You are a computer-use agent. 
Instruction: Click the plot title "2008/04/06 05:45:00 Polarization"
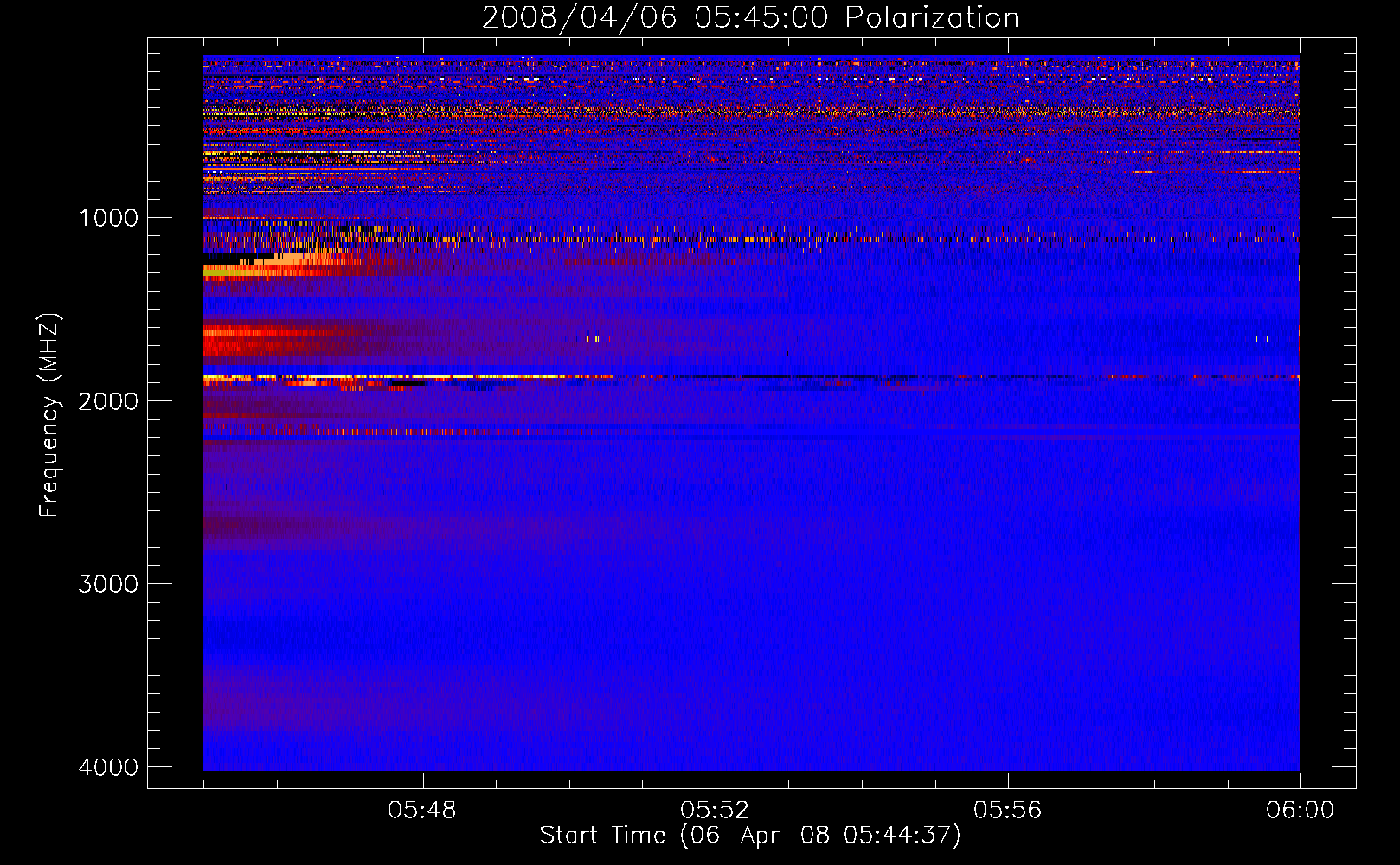[x=750, y=17]
